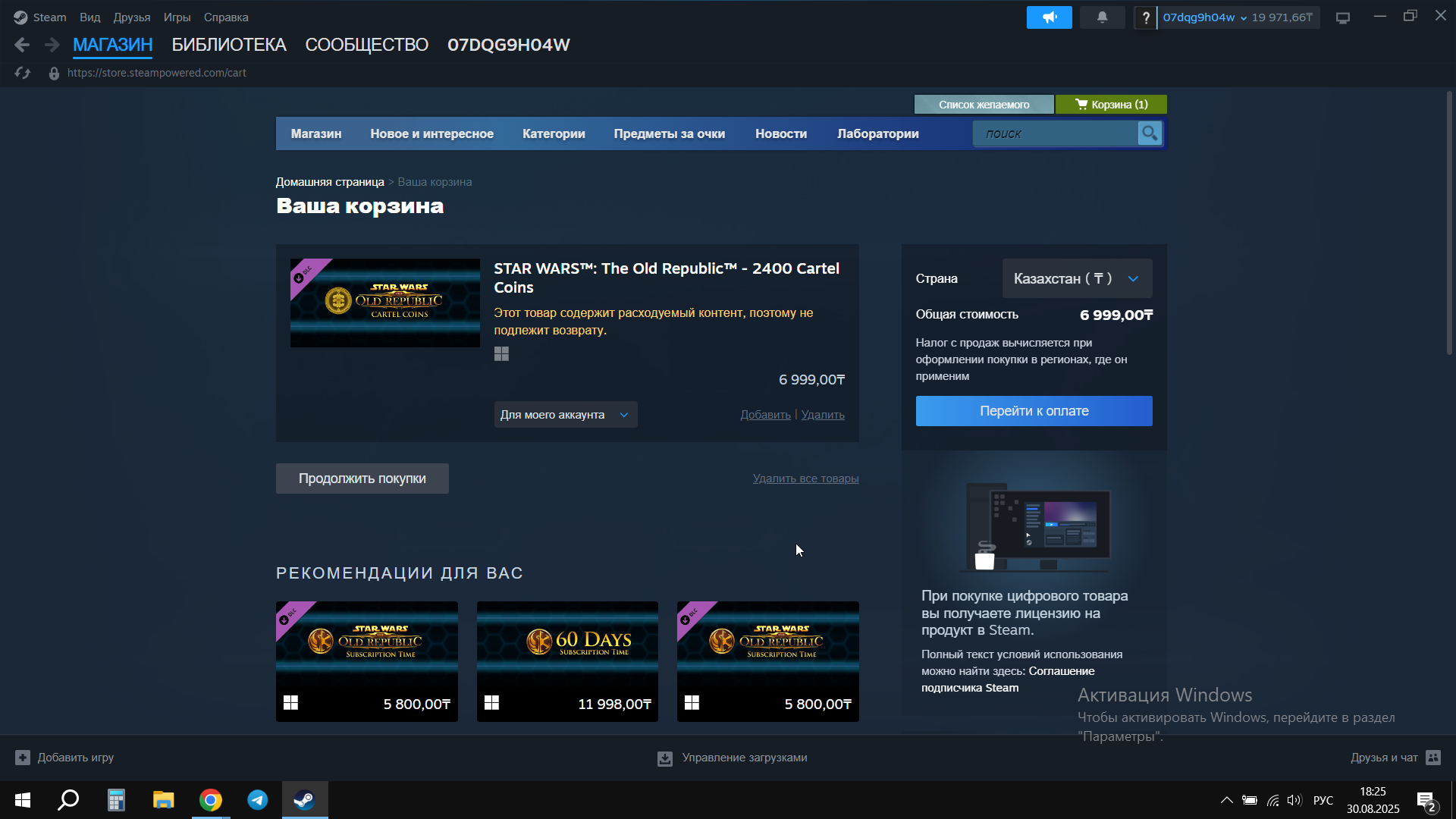Open the Справка menu
This screenshot has width=1456, height=819.
coord(226,17)
